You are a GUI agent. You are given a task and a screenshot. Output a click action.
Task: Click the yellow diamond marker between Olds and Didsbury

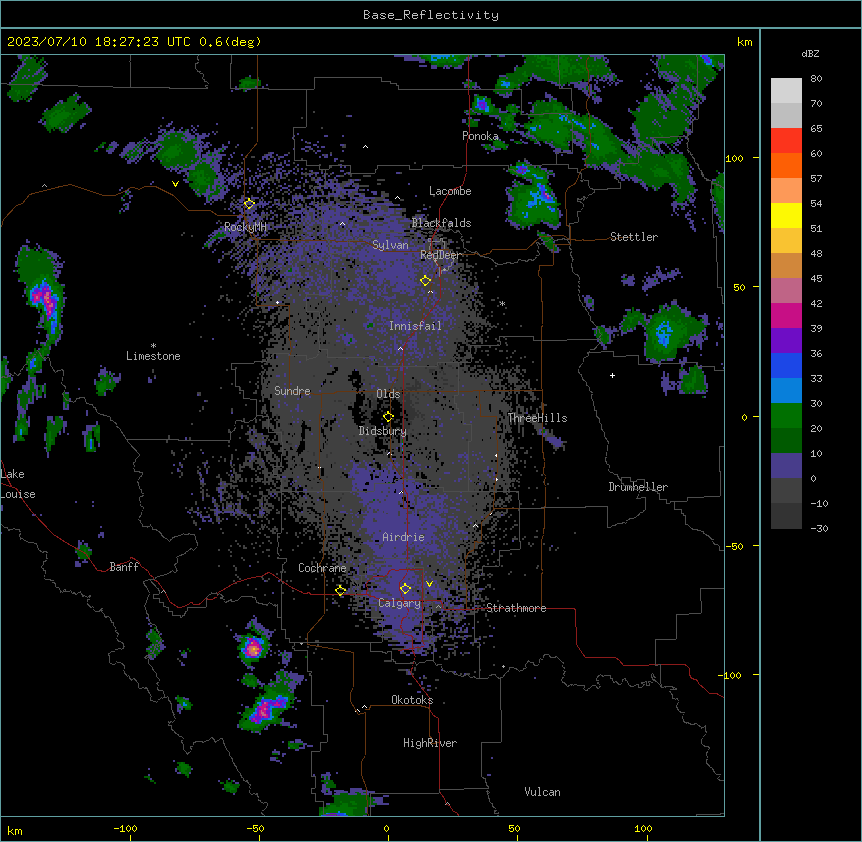point(388,417)
